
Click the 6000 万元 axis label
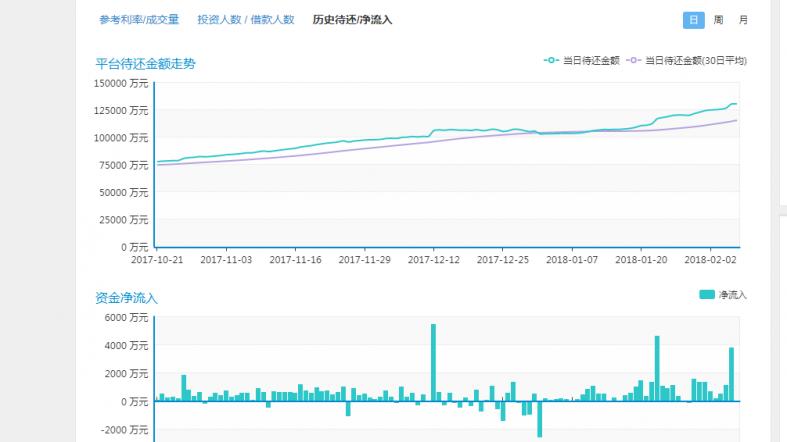click(x=126, y=317)
